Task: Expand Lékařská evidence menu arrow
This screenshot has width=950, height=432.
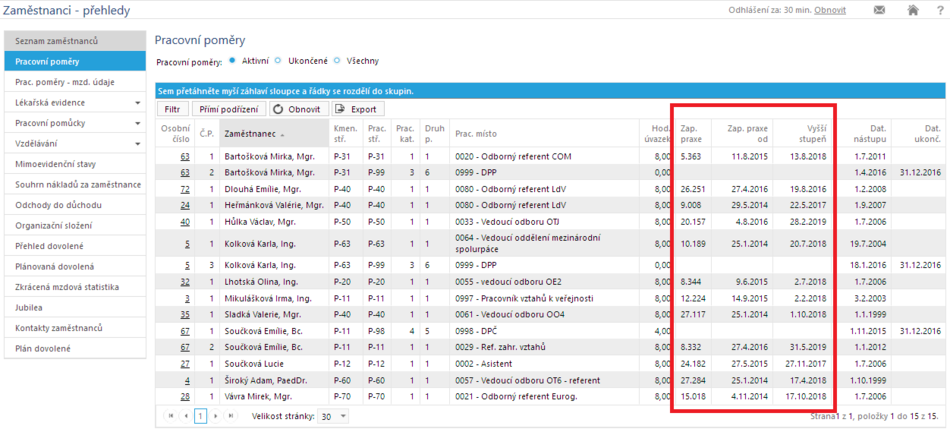Action: [138, 103]
